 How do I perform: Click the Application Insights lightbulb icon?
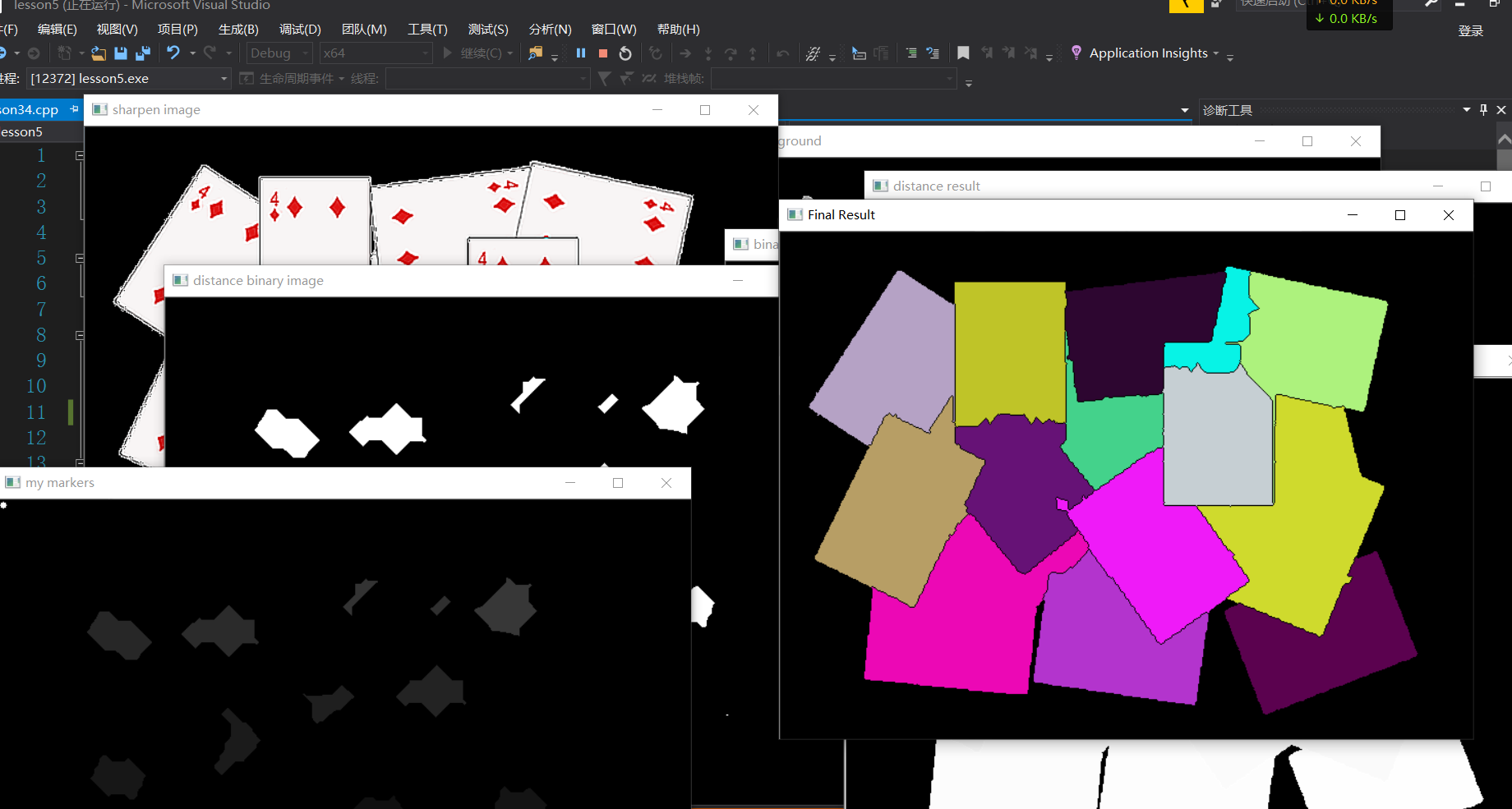point(1076,53)
